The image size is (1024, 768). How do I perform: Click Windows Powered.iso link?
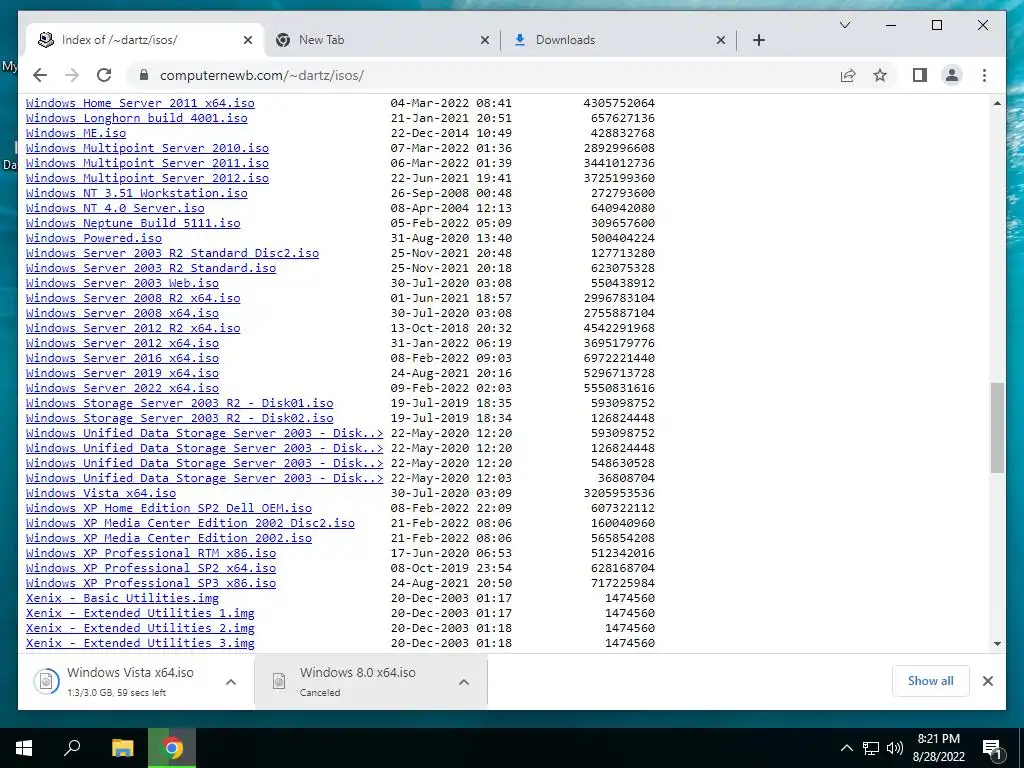click(x=93, y=238)
